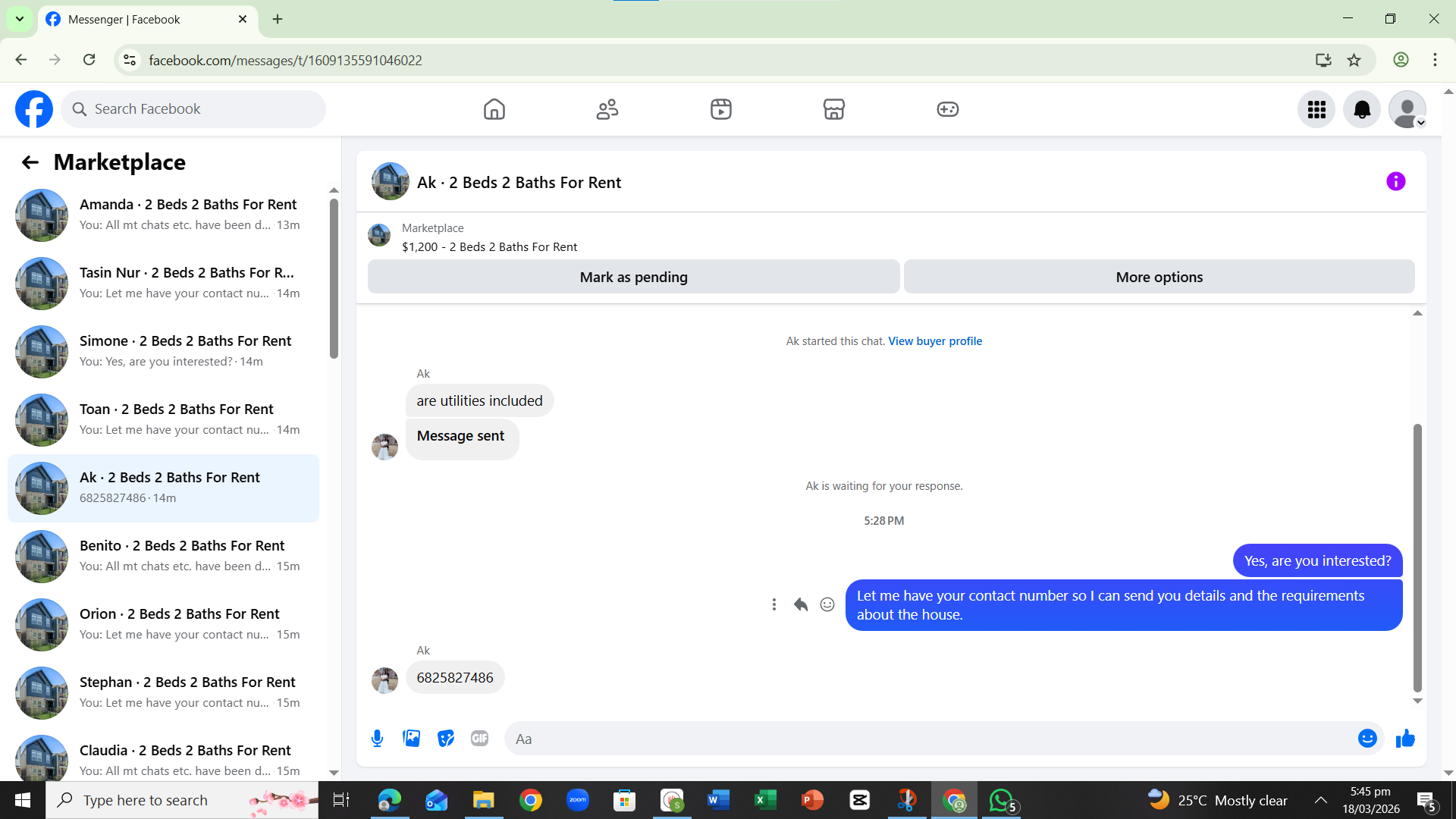Open WhatsApp from Windows taskbar
The image size is (1456, 819).
[x=1002, y=800]
